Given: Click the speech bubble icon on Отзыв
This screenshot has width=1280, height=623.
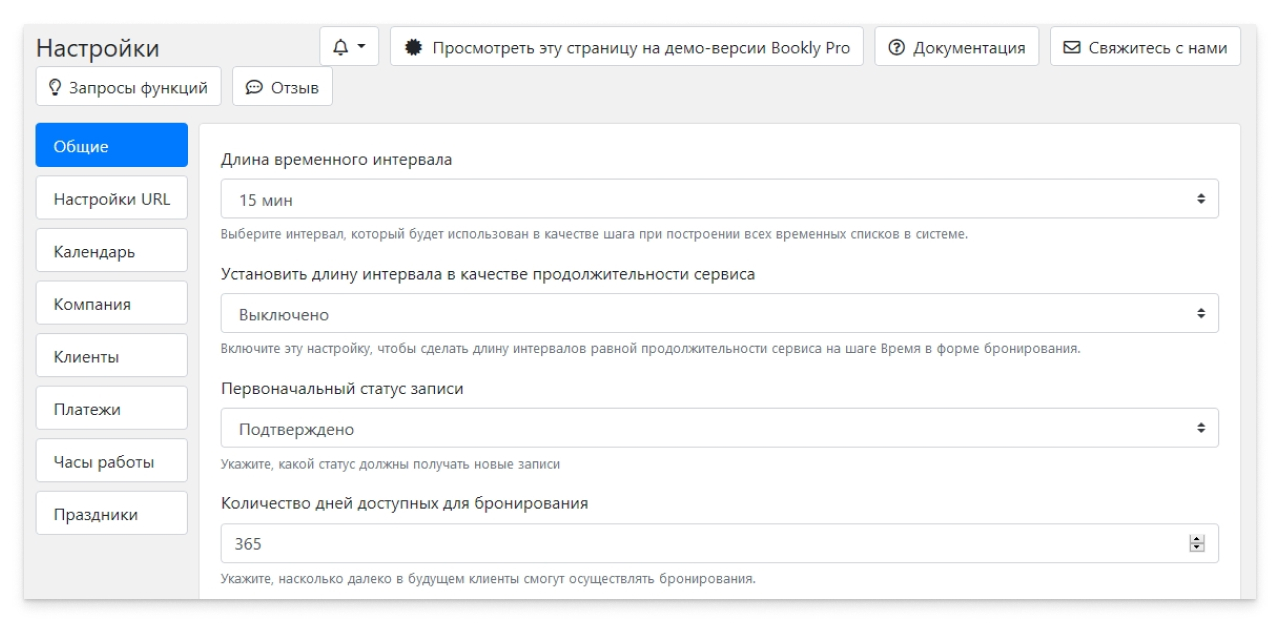Looking at the screenshot, I should coord(255,89).
